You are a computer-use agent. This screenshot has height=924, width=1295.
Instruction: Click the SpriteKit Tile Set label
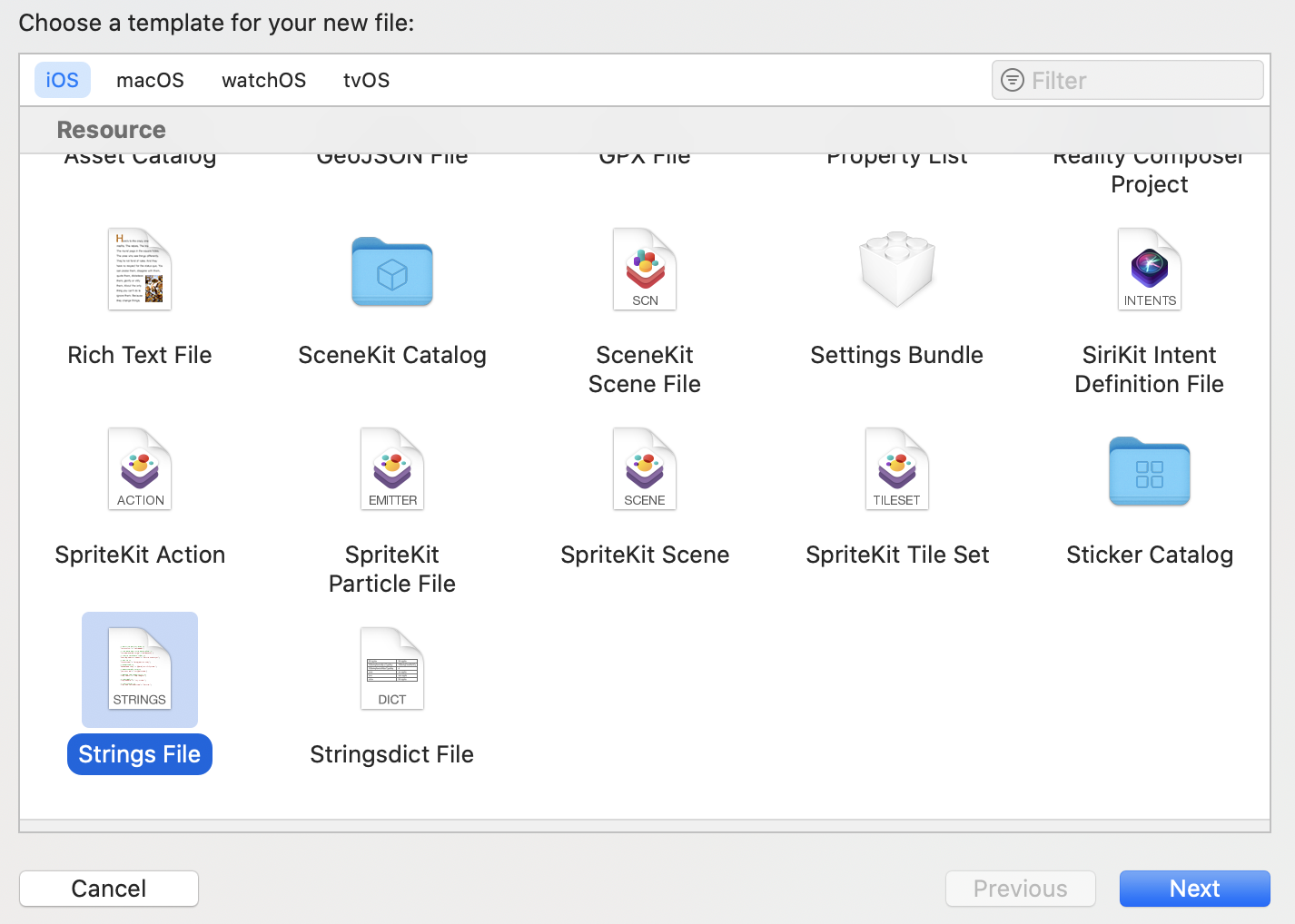pyautogui.click(x=897, y=555)
